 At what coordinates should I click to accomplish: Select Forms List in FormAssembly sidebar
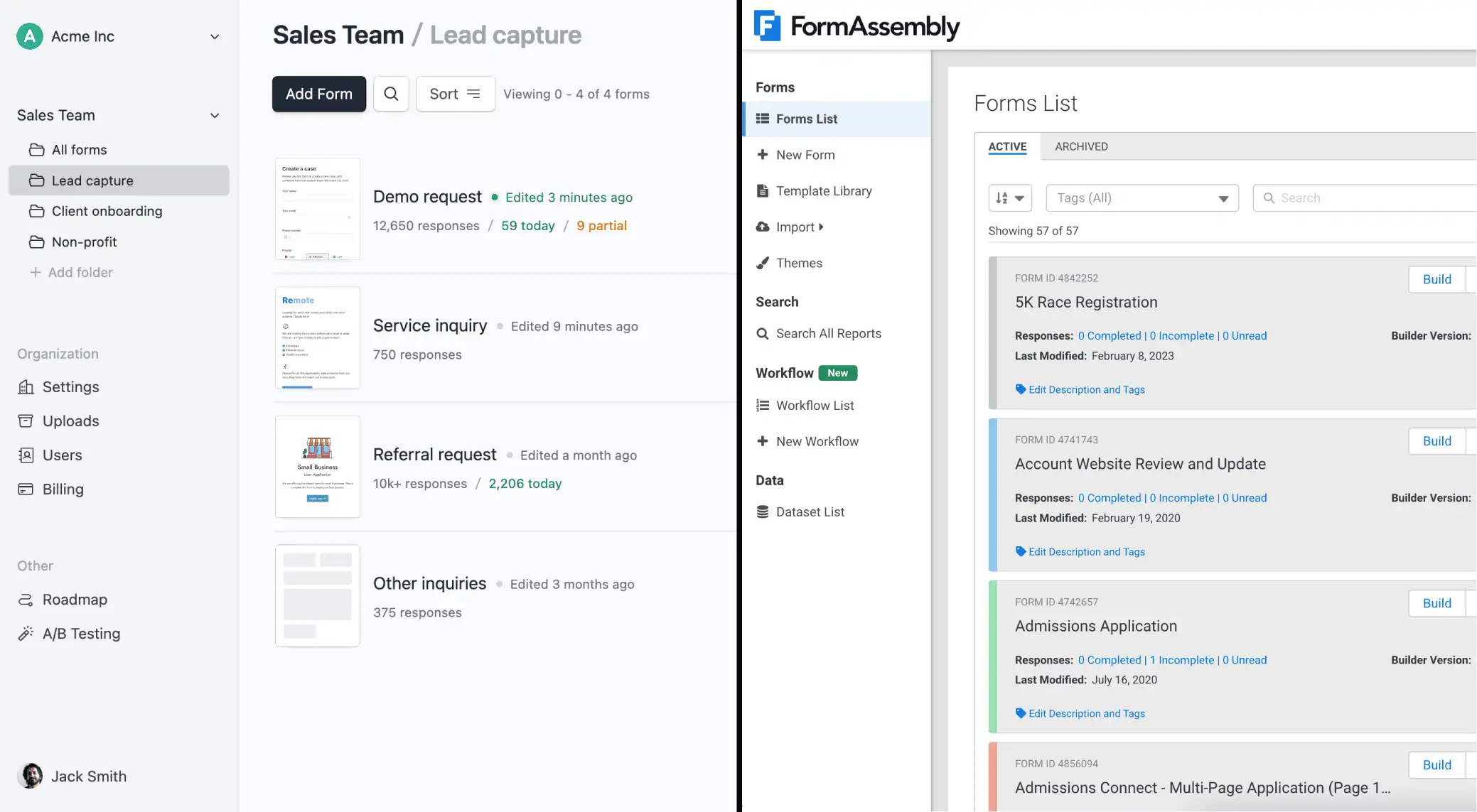[x=837, y=119]
